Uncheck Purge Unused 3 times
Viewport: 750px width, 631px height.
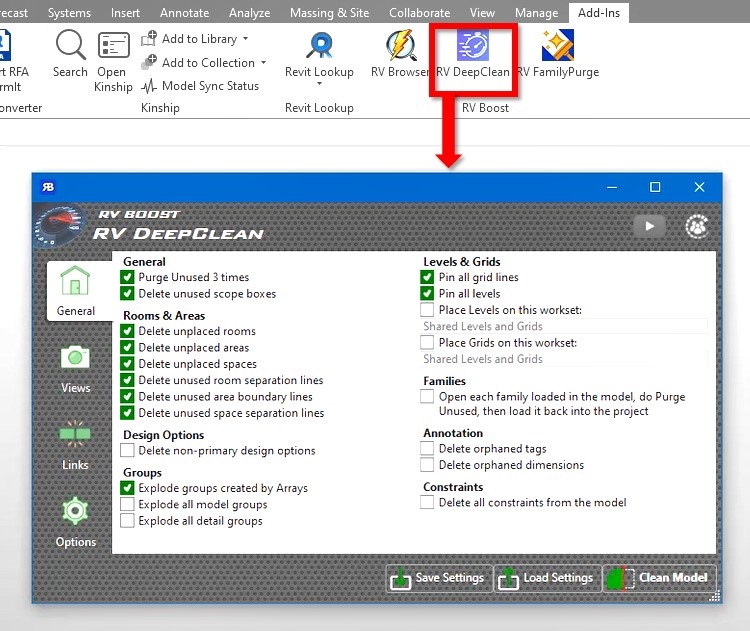coord(128,278)
